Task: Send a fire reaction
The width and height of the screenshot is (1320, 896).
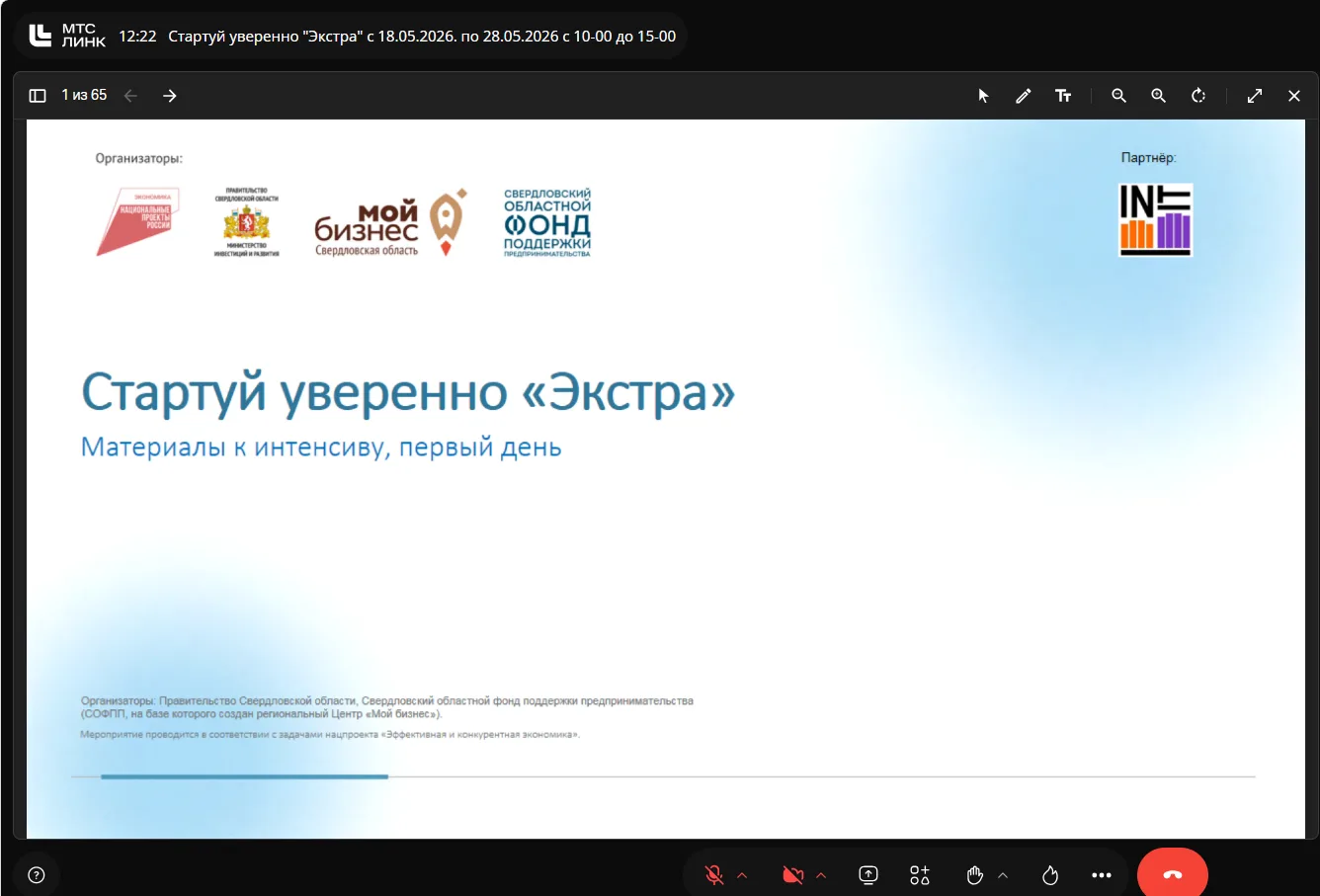Action: (x=1050, y=875)
